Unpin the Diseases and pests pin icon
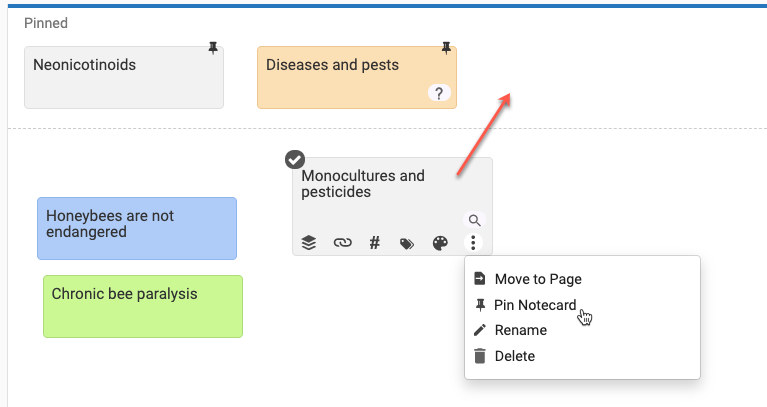Screen dimensions: 767x407 tap(445, 48)
